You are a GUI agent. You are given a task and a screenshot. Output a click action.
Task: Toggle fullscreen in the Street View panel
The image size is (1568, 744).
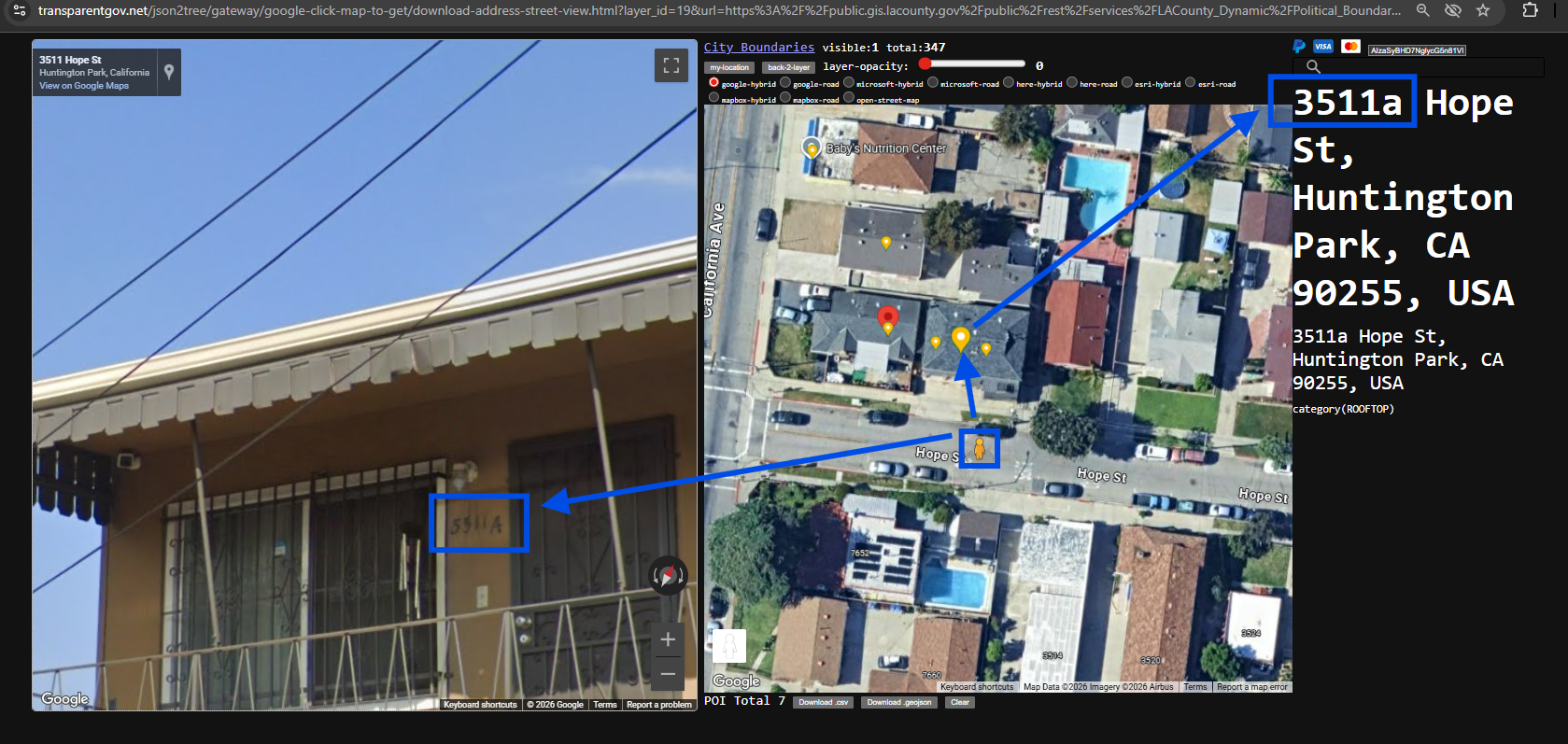tap(671, 65)
